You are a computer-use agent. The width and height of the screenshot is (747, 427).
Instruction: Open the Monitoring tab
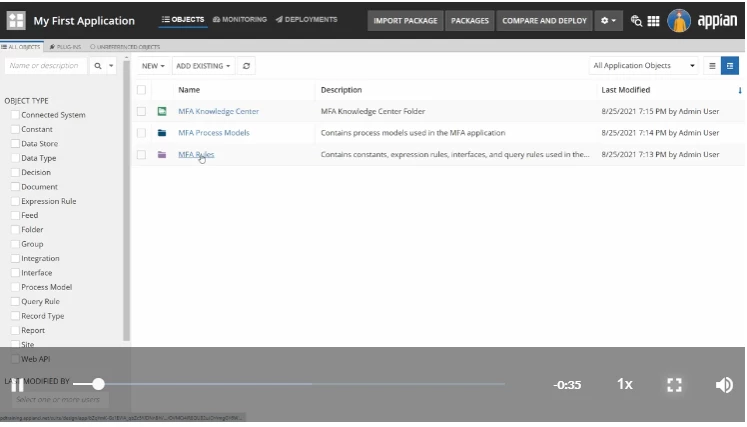click(x=240, y=20)
